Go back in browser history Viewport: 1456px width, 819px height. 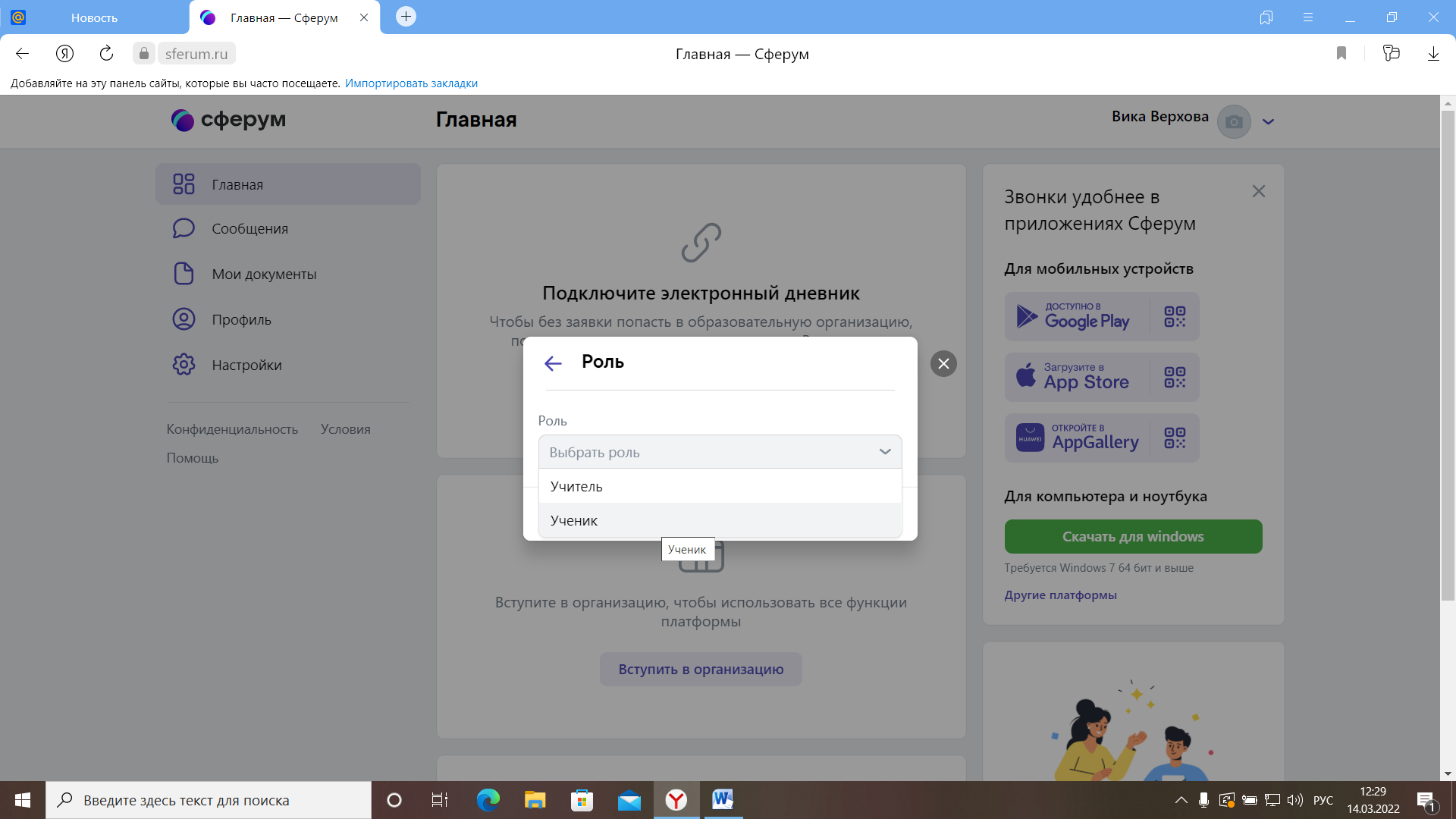(x=22, y=53)
